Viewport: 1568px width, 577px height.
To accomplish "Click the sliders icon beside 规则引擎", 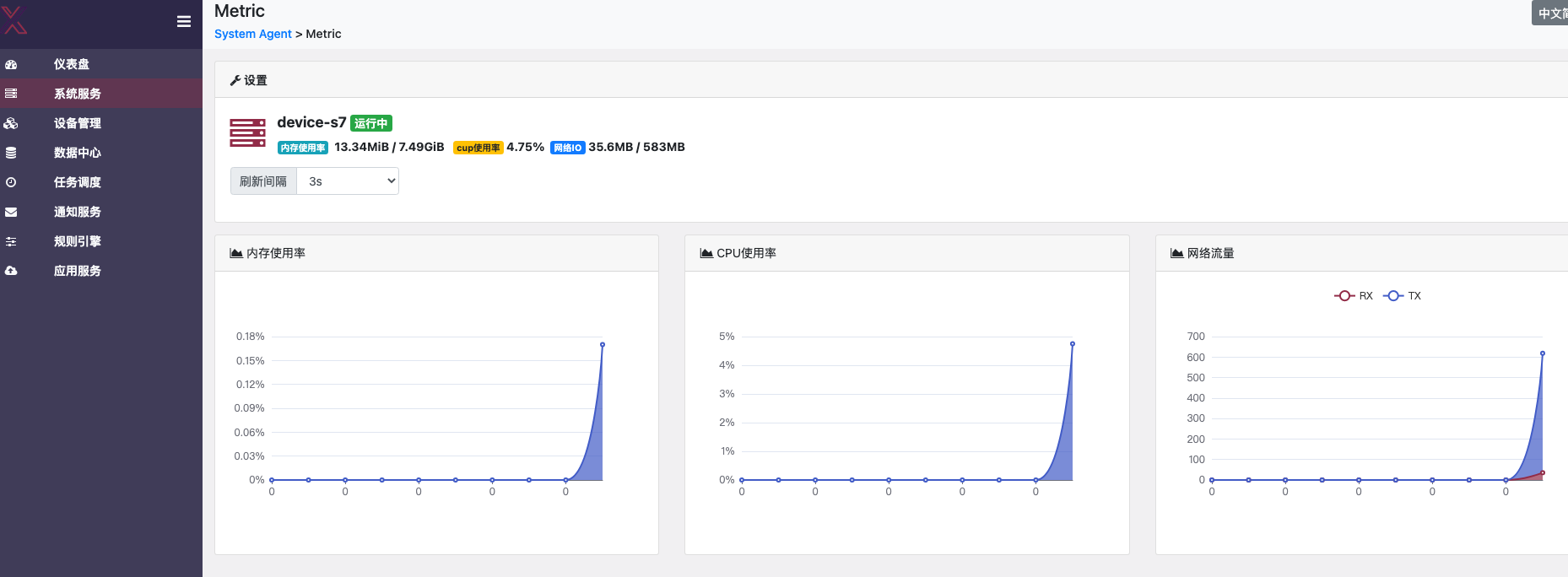I will 11,241.
